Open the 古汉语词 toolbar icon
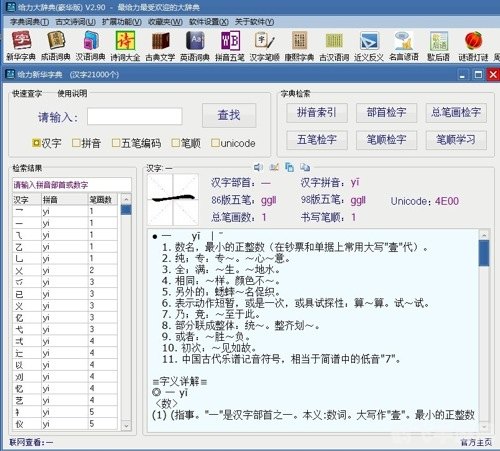This screenshot has width=500, height=451. [334, 46]
